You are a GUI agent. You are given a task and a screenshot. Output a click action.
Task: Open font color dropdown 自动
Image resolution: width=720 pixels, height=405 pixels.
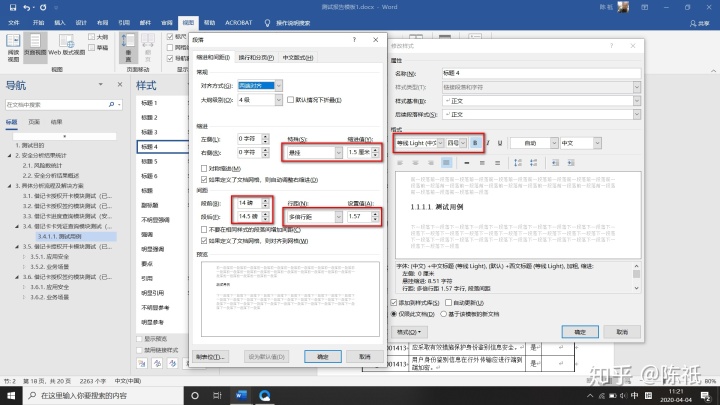coord(554,143)
